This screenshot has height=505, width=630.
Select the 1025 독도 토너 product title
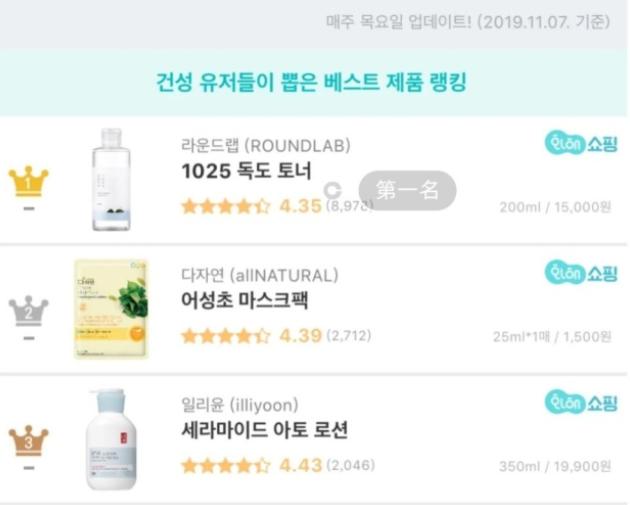pyautogui.click(x=246, y=172)
